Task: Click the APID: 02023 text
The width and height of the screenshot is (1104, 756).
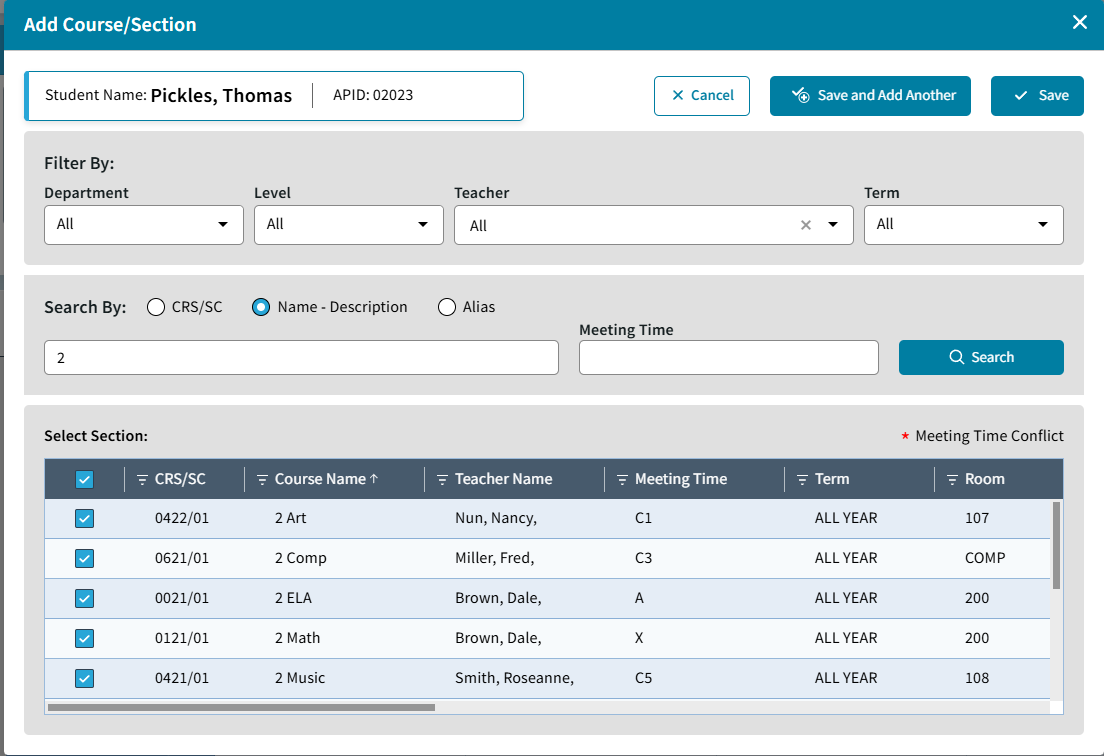Action: 373,95
